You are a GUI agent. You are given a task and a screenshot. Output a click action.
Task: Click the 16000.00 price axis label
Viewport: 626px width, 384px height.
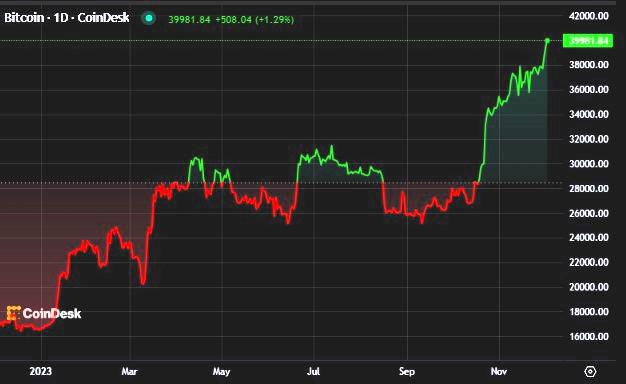coord(589,336)
